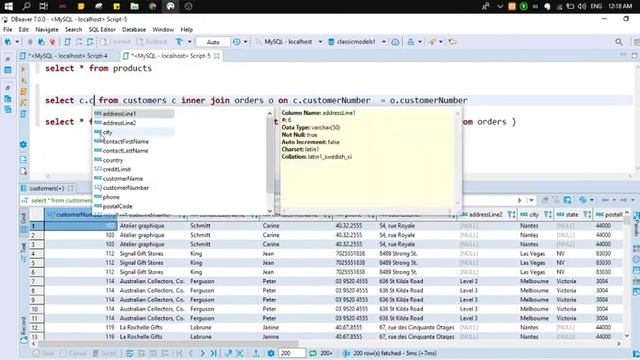Open the File menu
Screen dimensions: 640x360
click(7, 29)
